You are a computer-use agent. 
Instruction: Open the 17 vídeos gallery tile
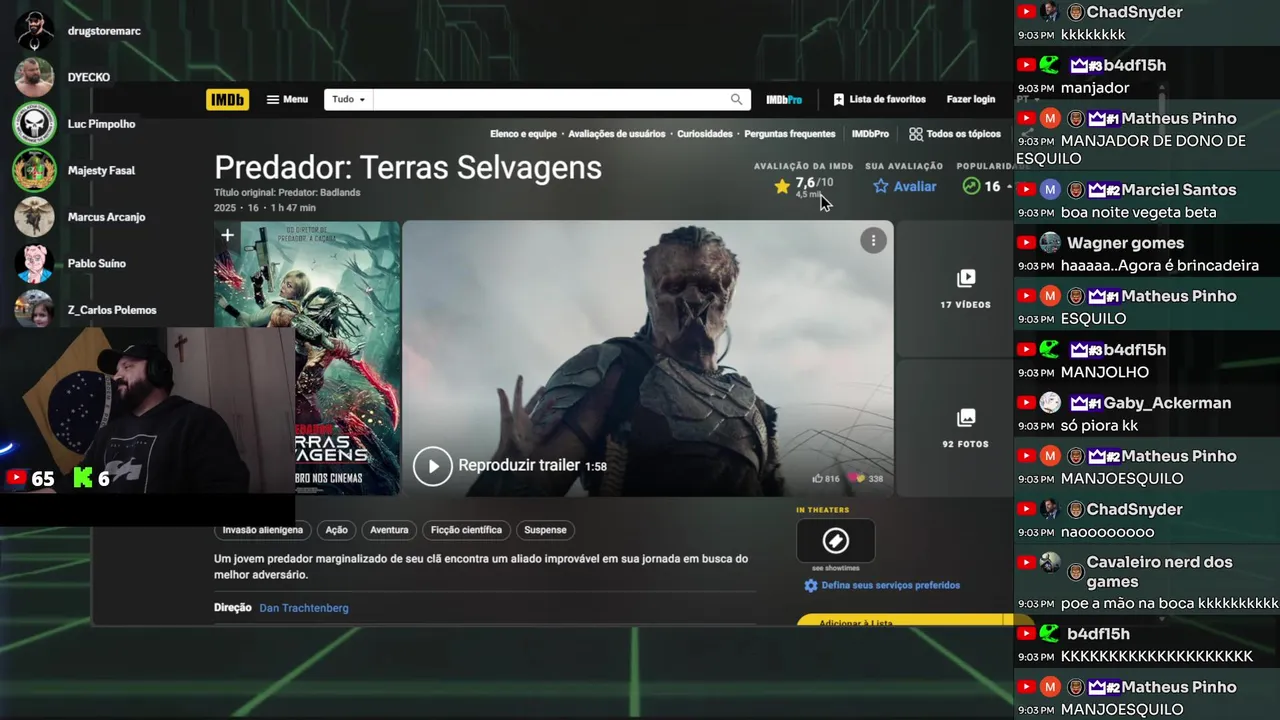click(x=965, y=289)
